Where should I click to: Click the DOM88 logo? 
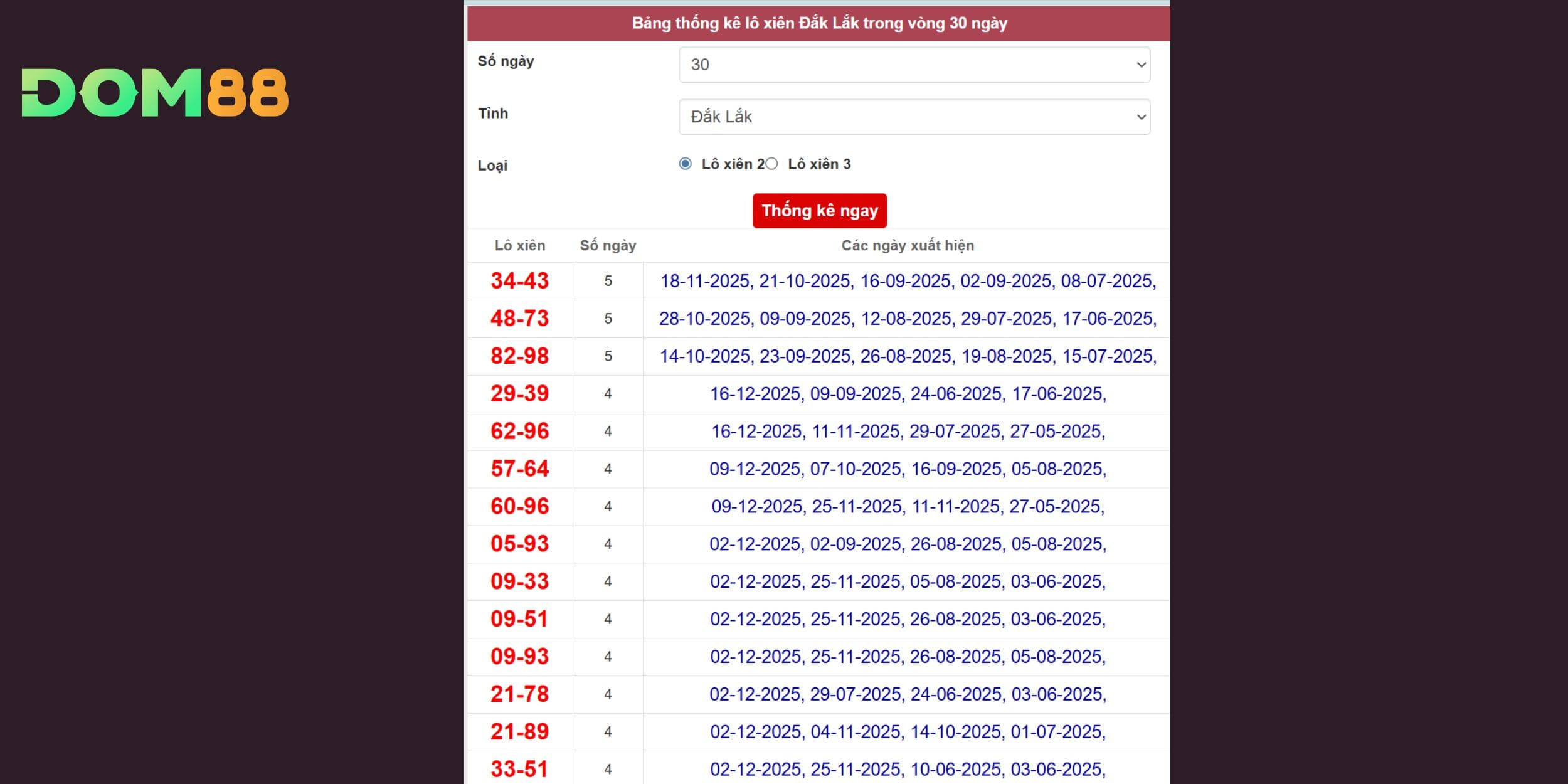155,93
